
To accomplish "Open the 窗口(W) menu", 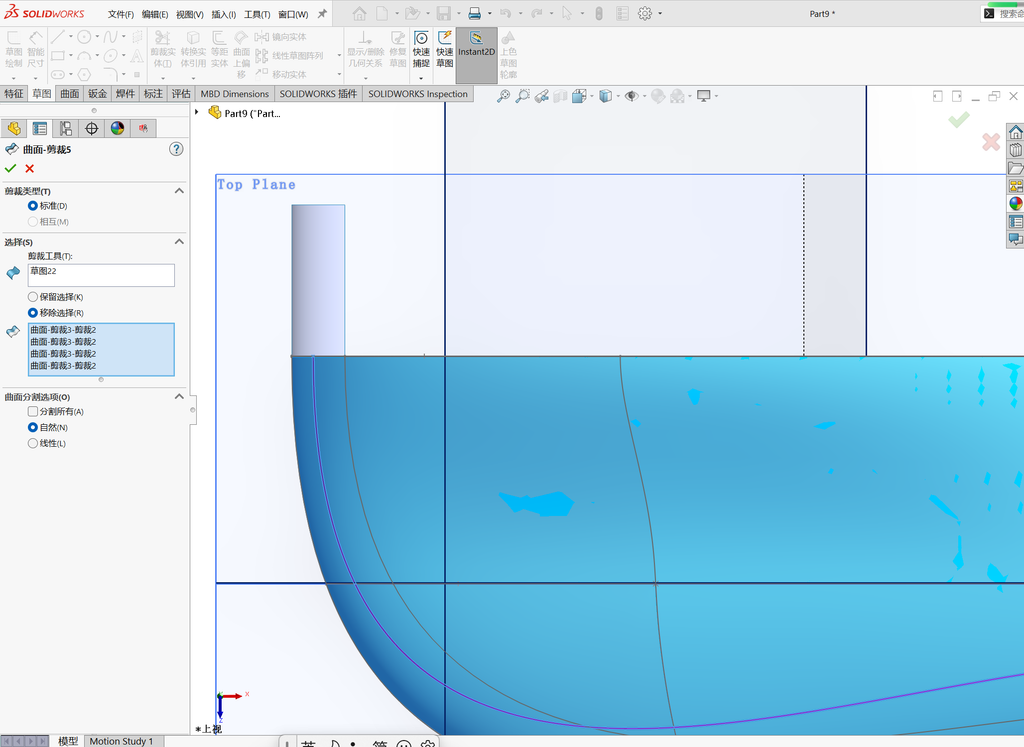I will [293, 14].
